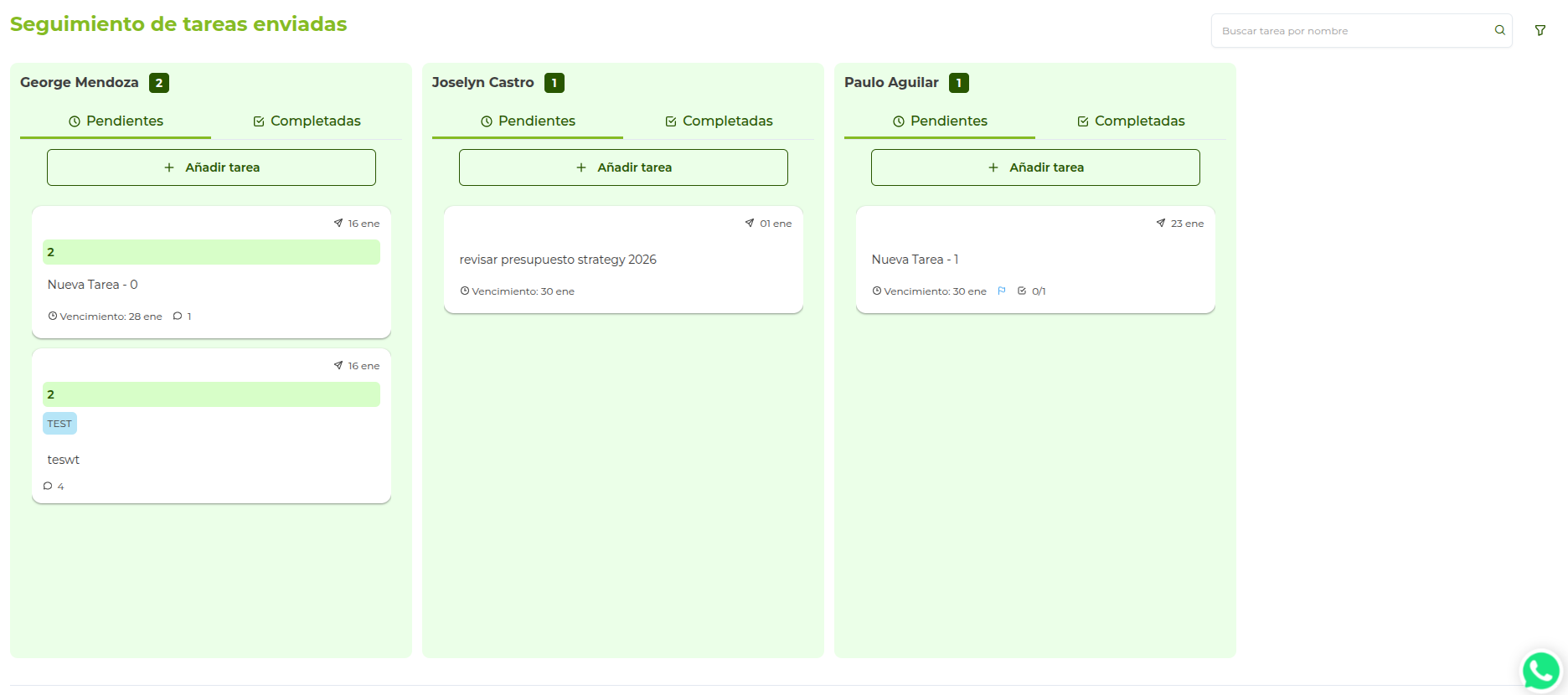Image resolution: width=1568 pixels, height=695 pixels.
Task: Open the WhatsApp chat bubble
Action: coord(1540,671)
